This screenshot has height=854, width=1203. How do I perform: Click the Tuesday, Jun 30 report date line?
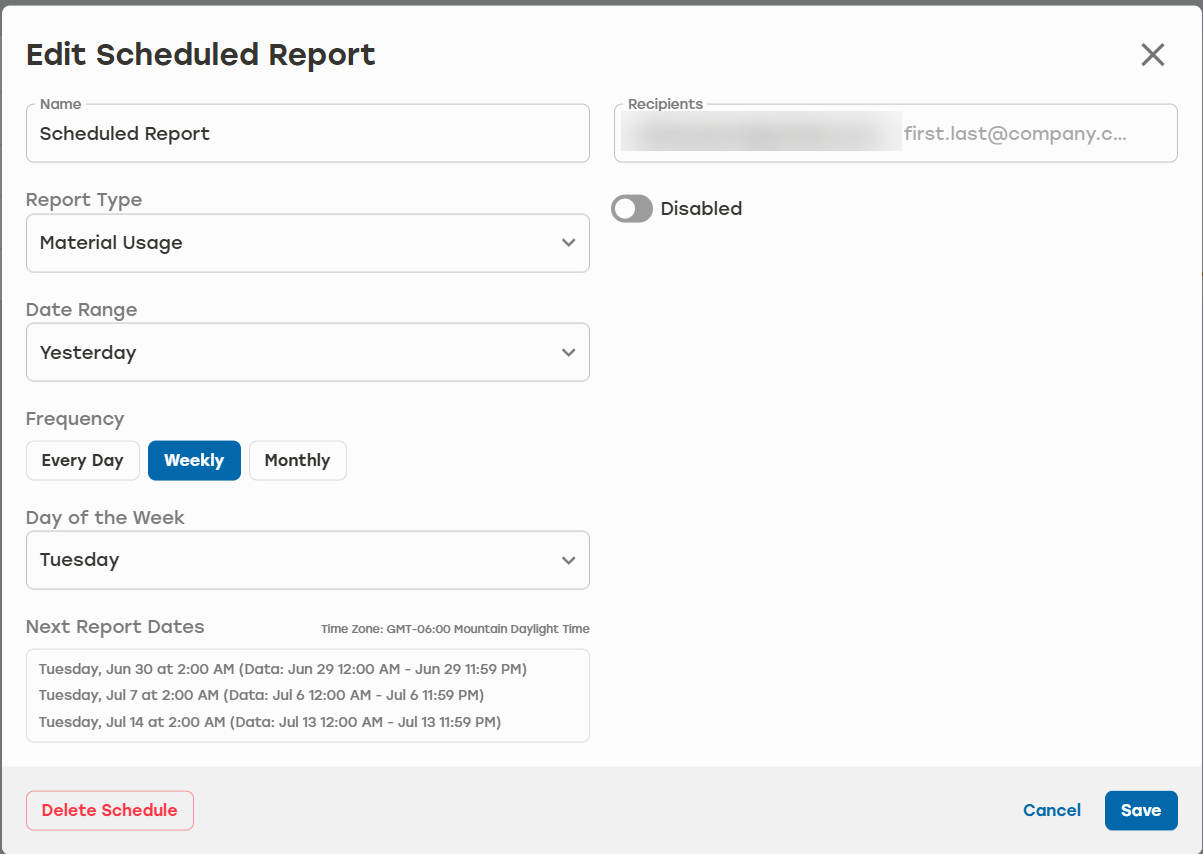point(283,669)
